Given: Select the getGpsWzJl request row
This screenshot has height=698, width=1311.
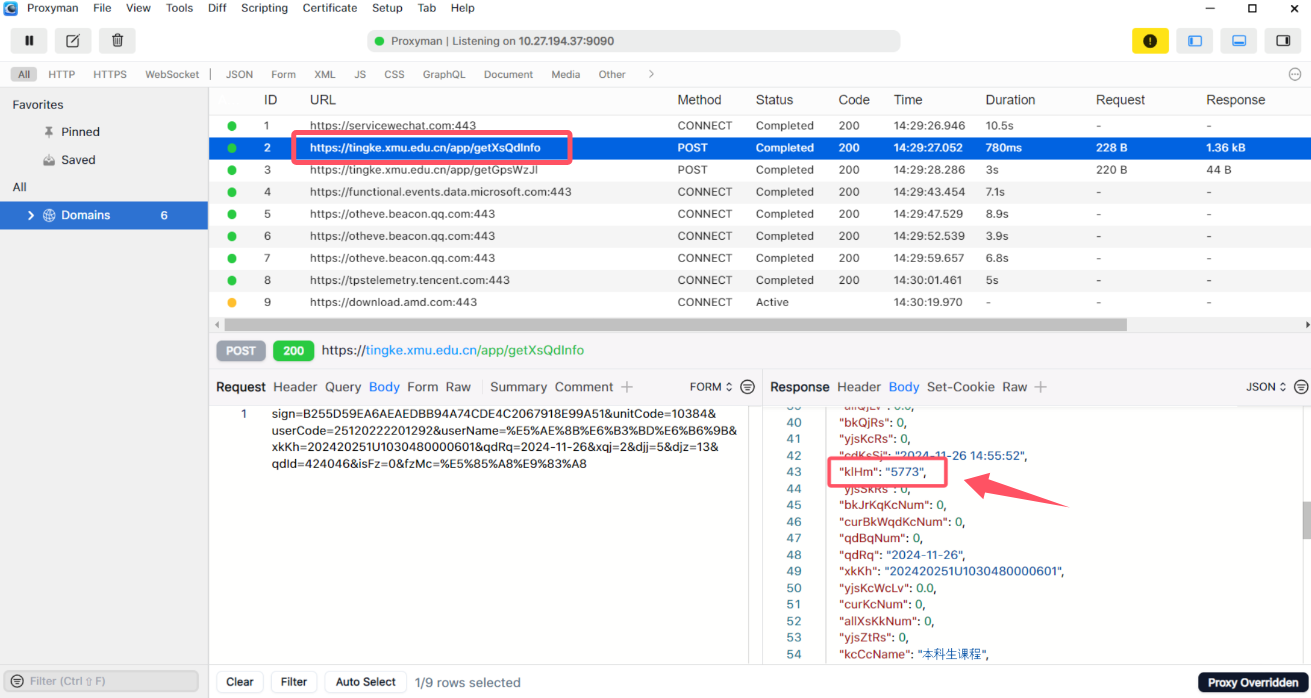Looking at the screenshot, I should coord(760,170).
